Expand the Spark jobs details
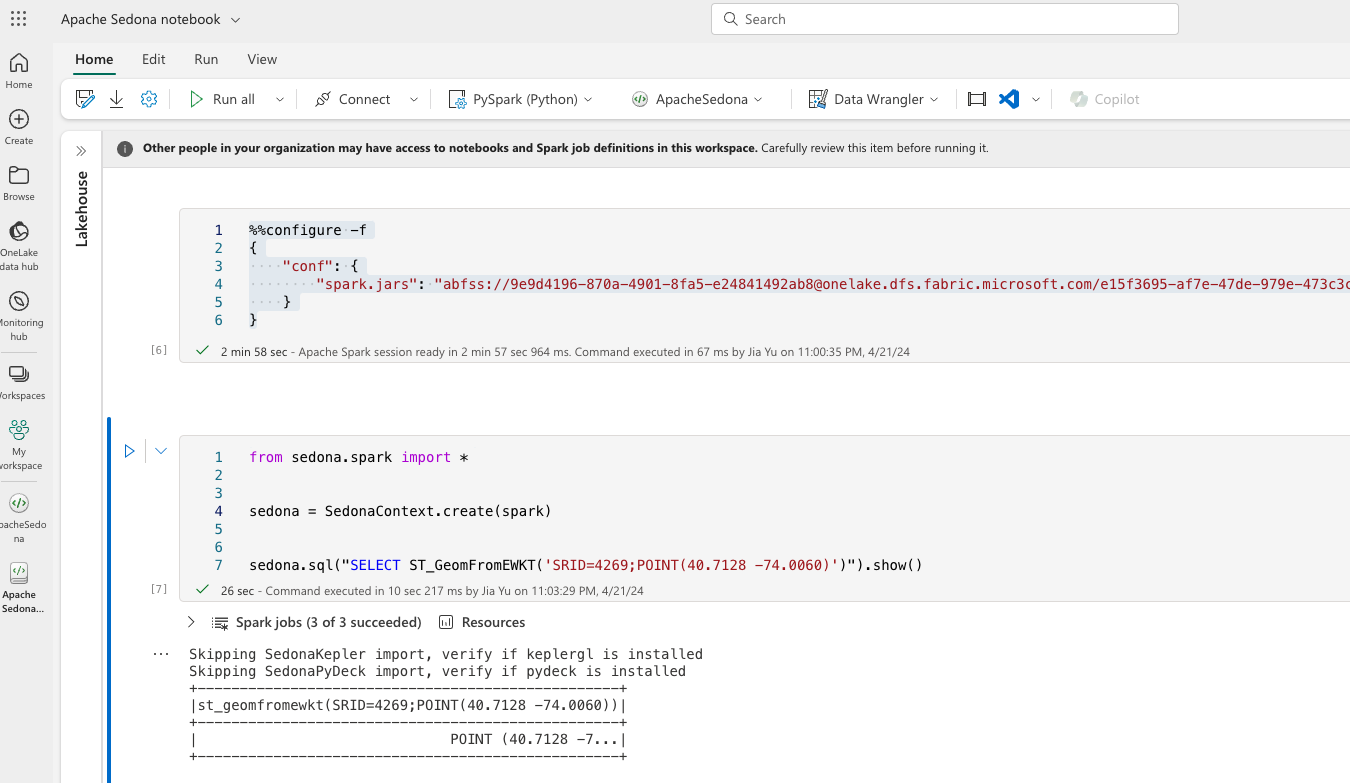The image size is (1350, 783). pyautogui.click(x=191, y=622)
